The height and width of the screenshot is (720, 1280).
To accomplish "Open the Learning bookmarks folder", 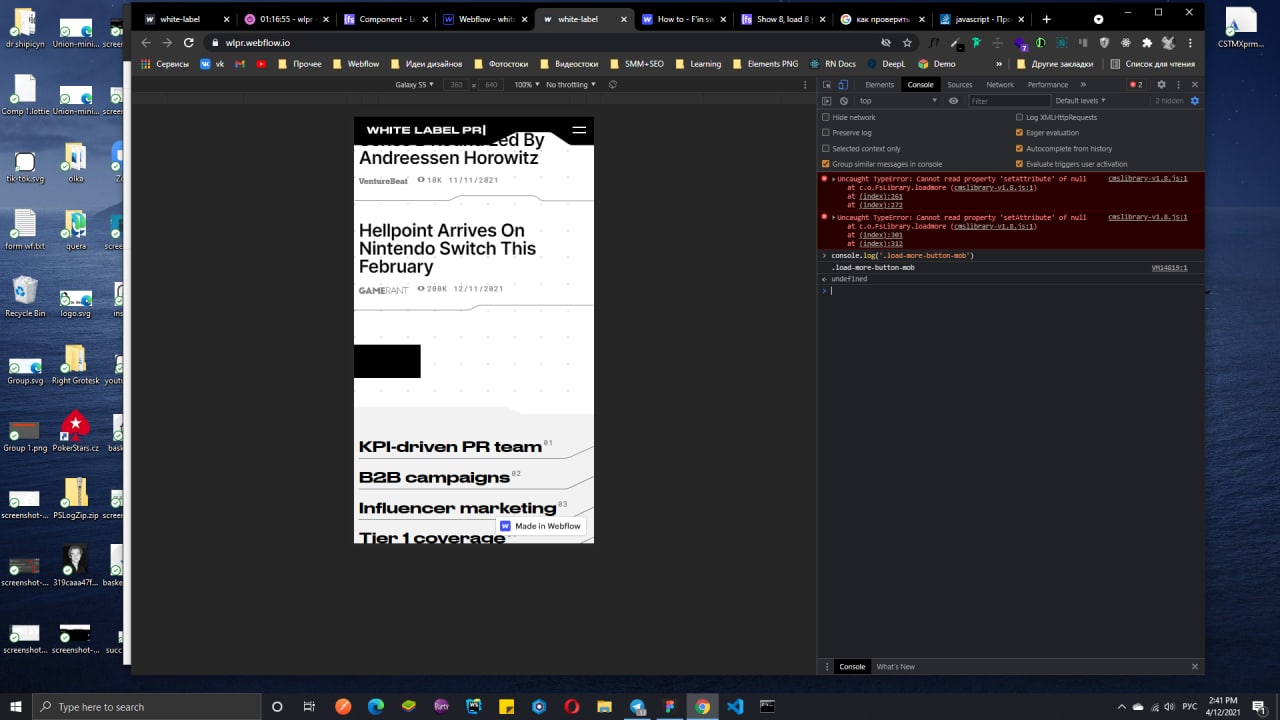I will [x=697, y=64].
